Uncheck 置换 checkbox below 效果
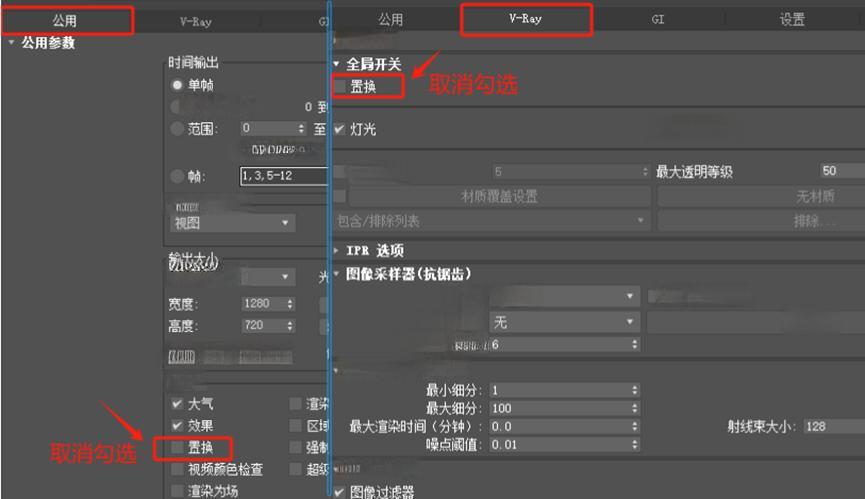The height and width of the screenshot is (499, 865). tap(177, 447)
